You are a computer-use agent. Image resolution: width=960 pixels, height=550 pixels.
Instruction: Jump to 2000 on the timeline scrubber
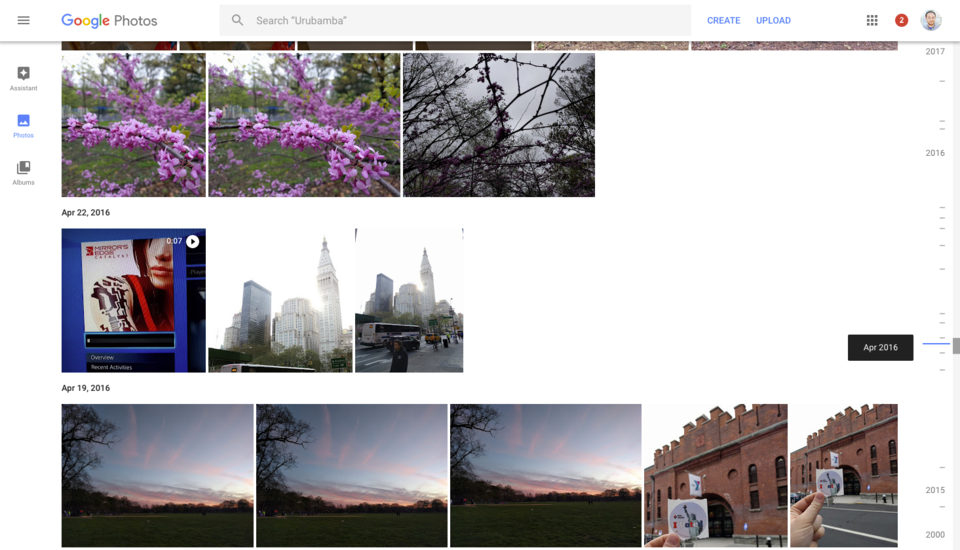(x=935, y=535)
